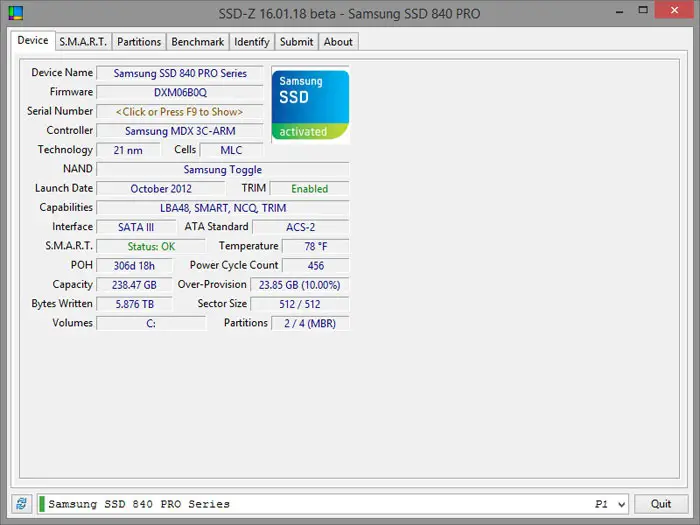Click the S.M.A.R.T. 'Status: OK' field
700x525 pixels.
pos(151,246)
